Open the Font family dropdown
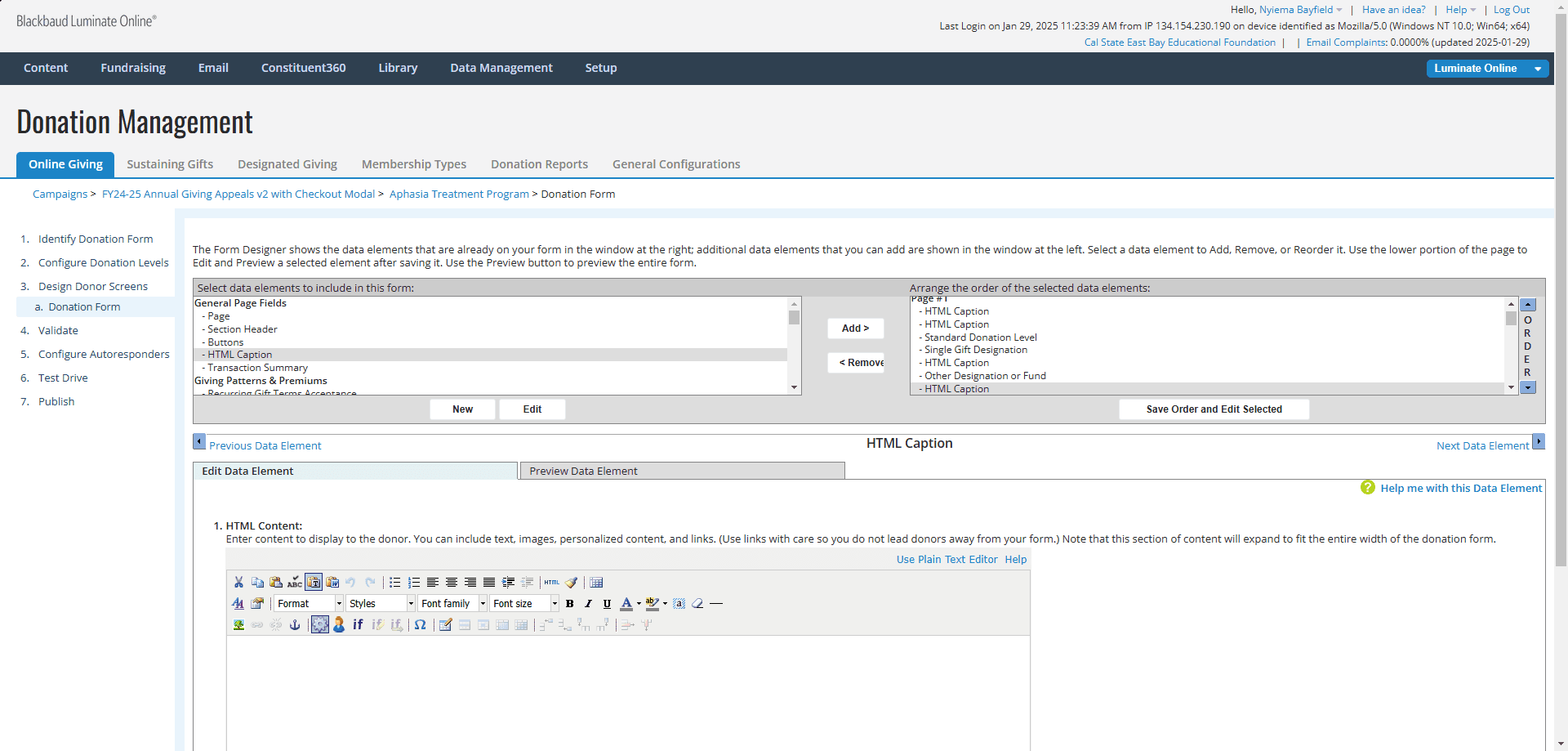The width and height of the screenshot is (1568, 751). [453, 604]
